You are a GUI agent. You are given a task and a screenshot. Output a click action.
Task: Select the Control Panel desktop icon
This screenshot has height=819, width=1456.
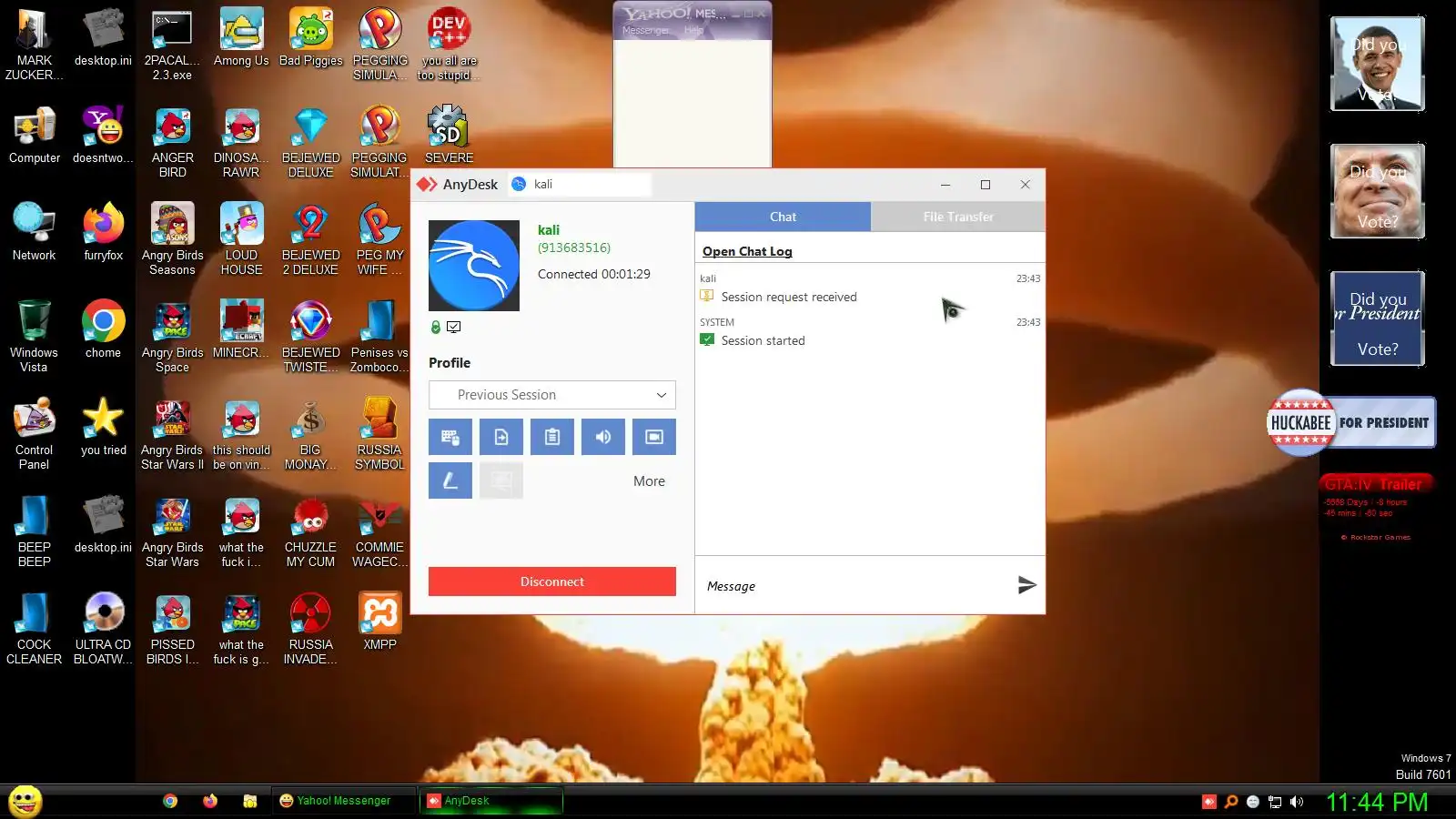coord(35,433)
